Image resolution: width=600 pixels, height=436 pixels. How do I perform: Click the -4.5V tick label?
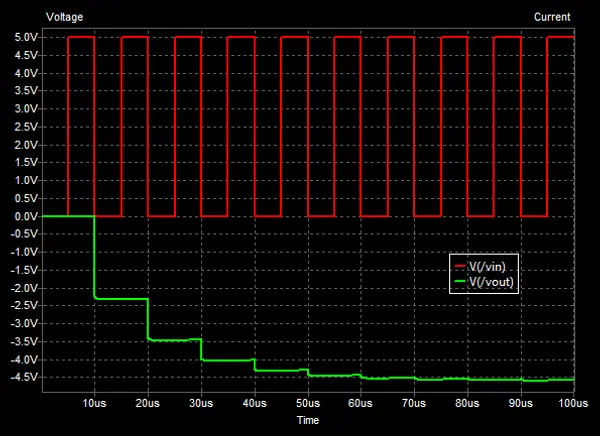[x=20, y=378]
